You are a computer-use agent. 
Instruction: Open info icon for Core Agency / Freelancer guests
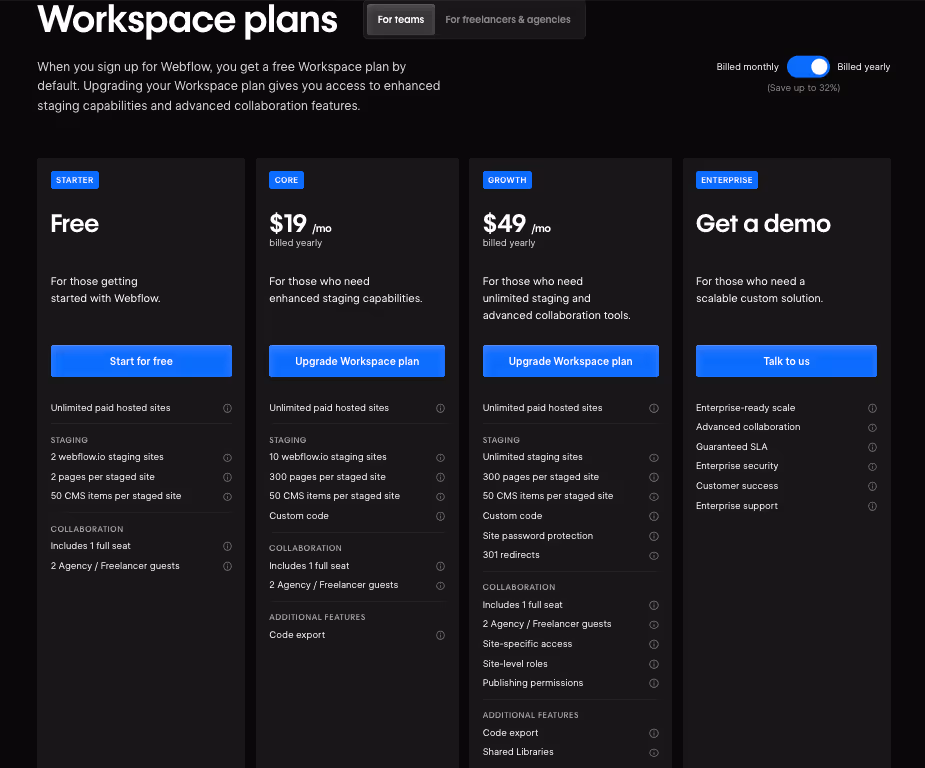[440, 586]
